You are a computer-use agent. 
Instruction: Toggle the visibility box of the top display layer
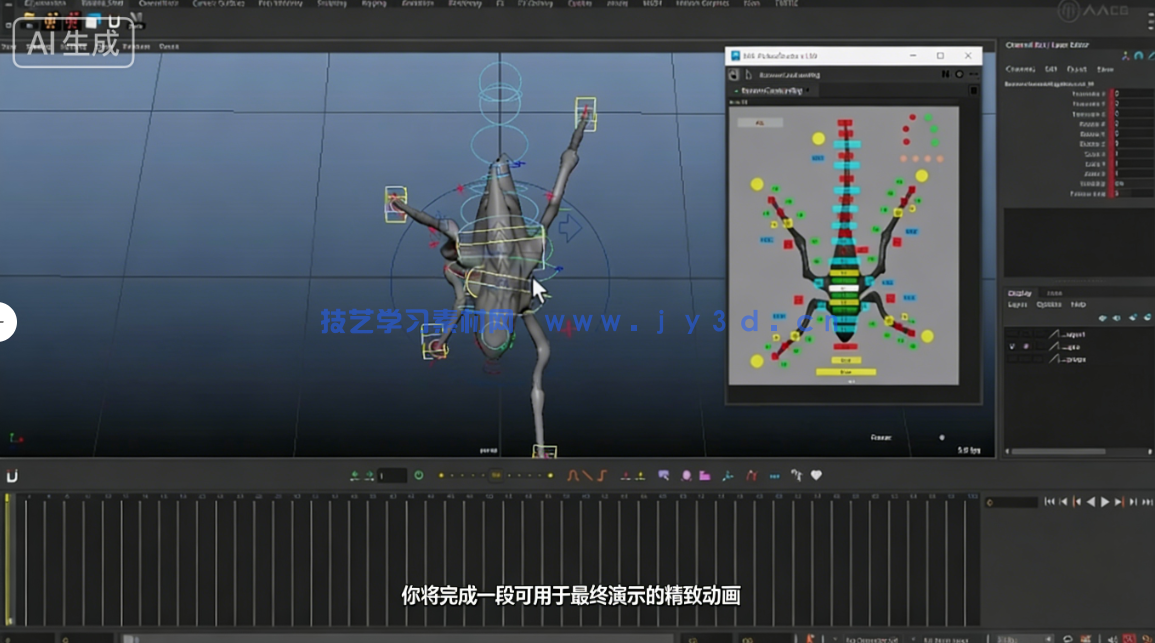(1012, 334)
